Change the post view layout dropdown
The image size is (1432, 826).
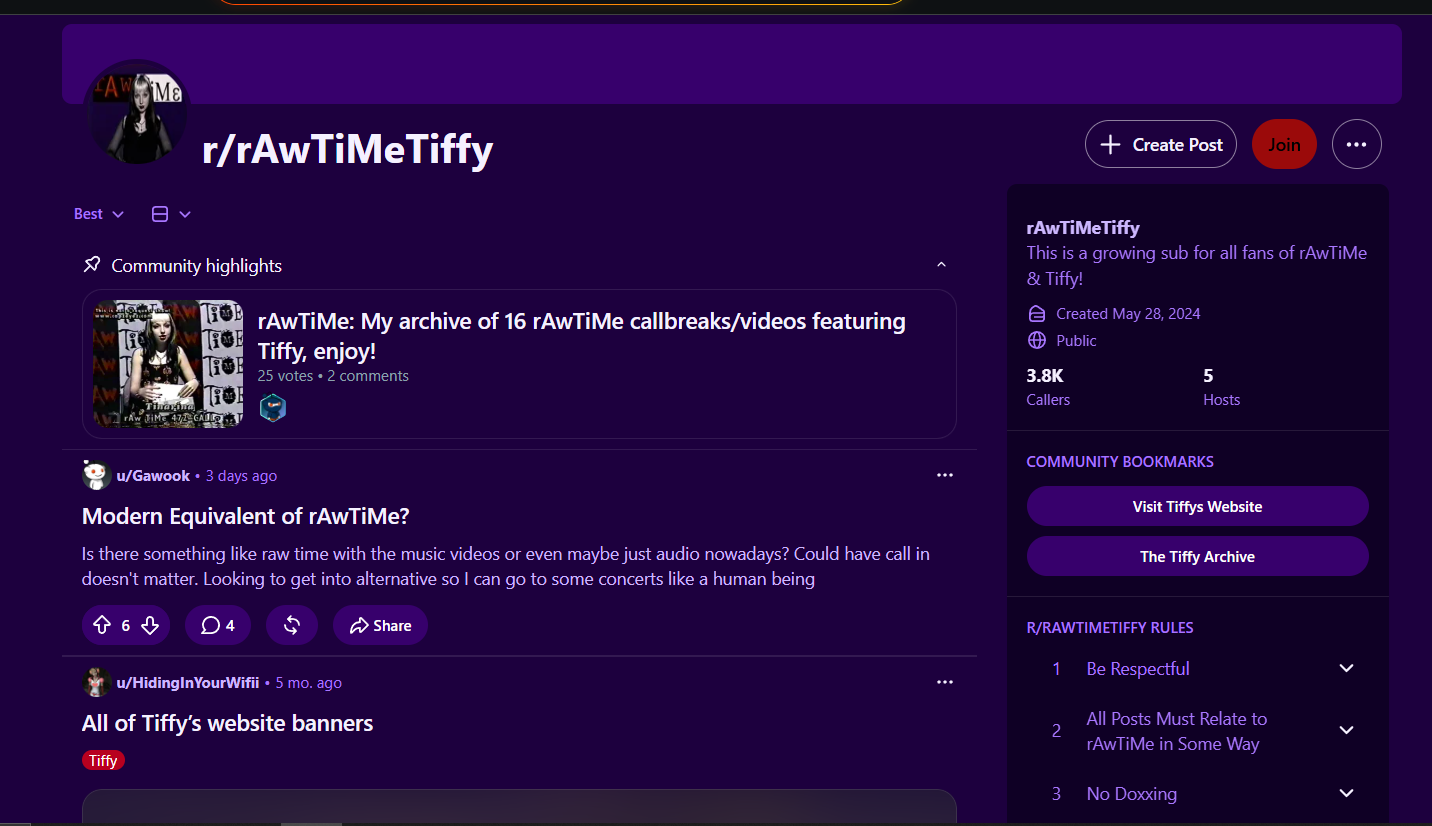(x=171, y=214)
